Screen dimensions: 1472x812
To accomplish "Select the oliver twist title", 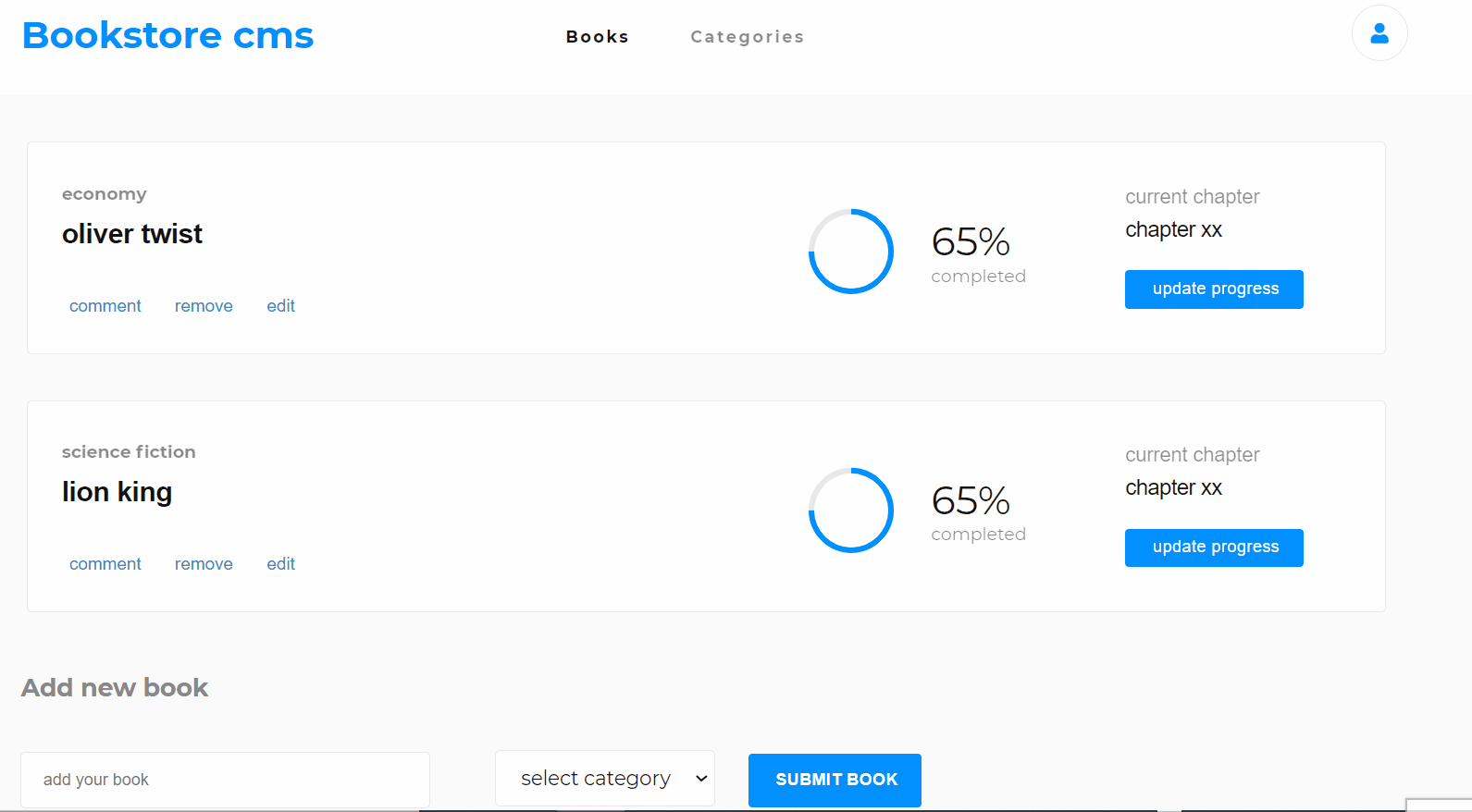I will pyautogui.click(x=132, y=234).
